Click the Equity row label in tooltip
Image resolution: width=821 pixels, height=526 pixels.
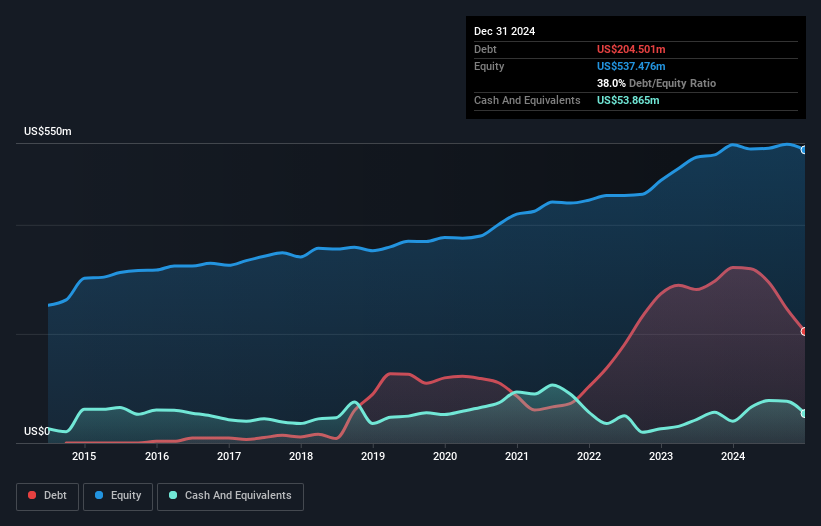[489, 66]
